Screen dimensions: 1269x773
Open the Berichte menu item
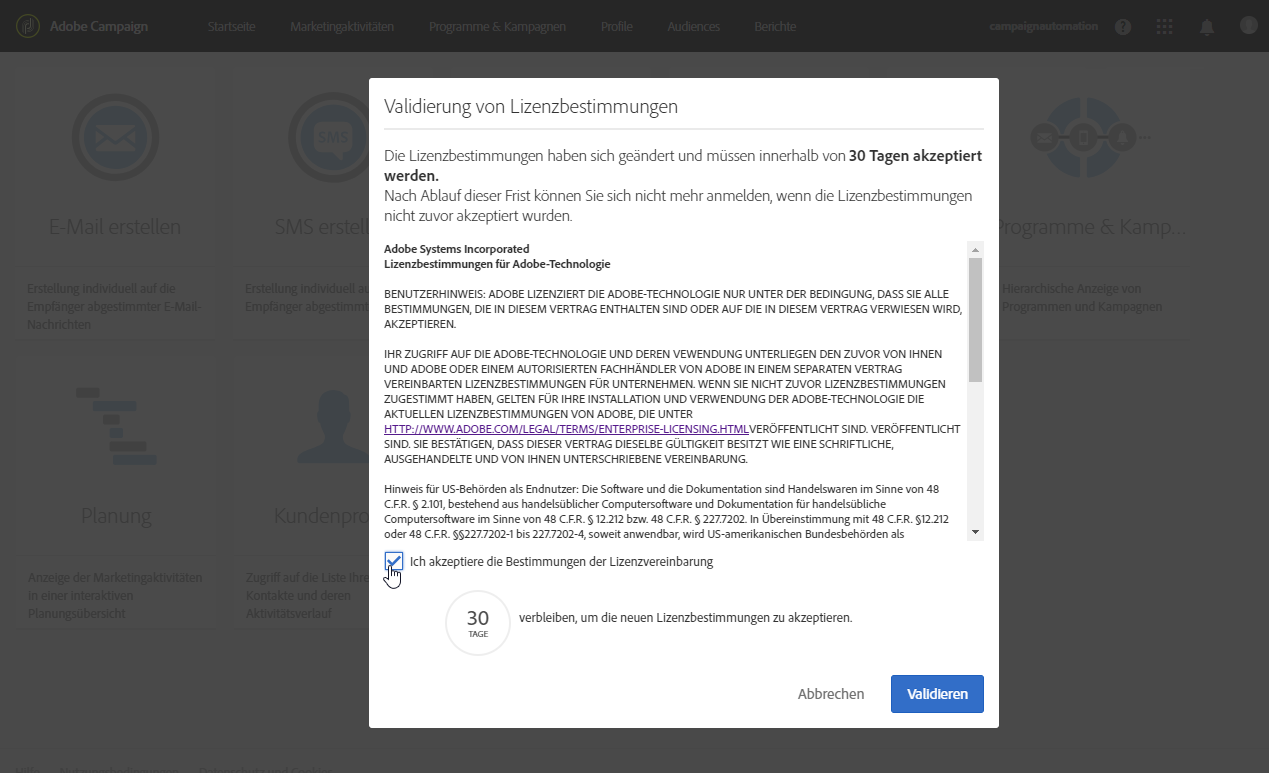click(775, 27)
